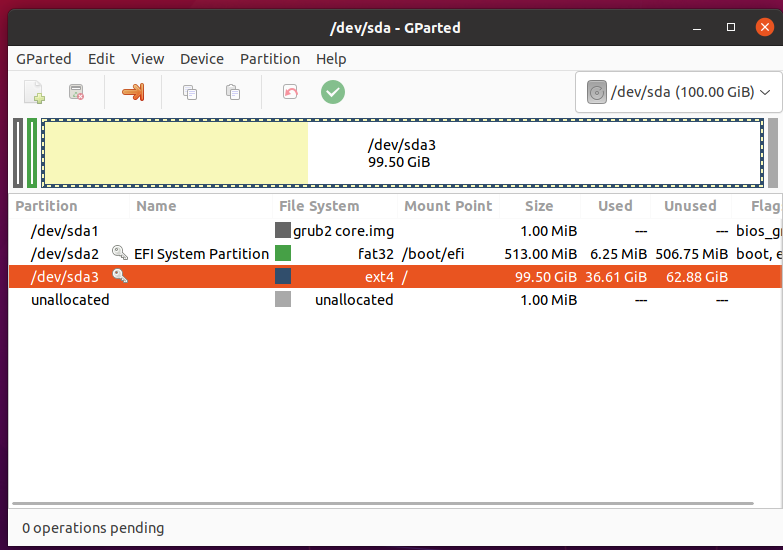
Task: Click the 6.25 MiB used cell
Action: (x=618, y=254)
